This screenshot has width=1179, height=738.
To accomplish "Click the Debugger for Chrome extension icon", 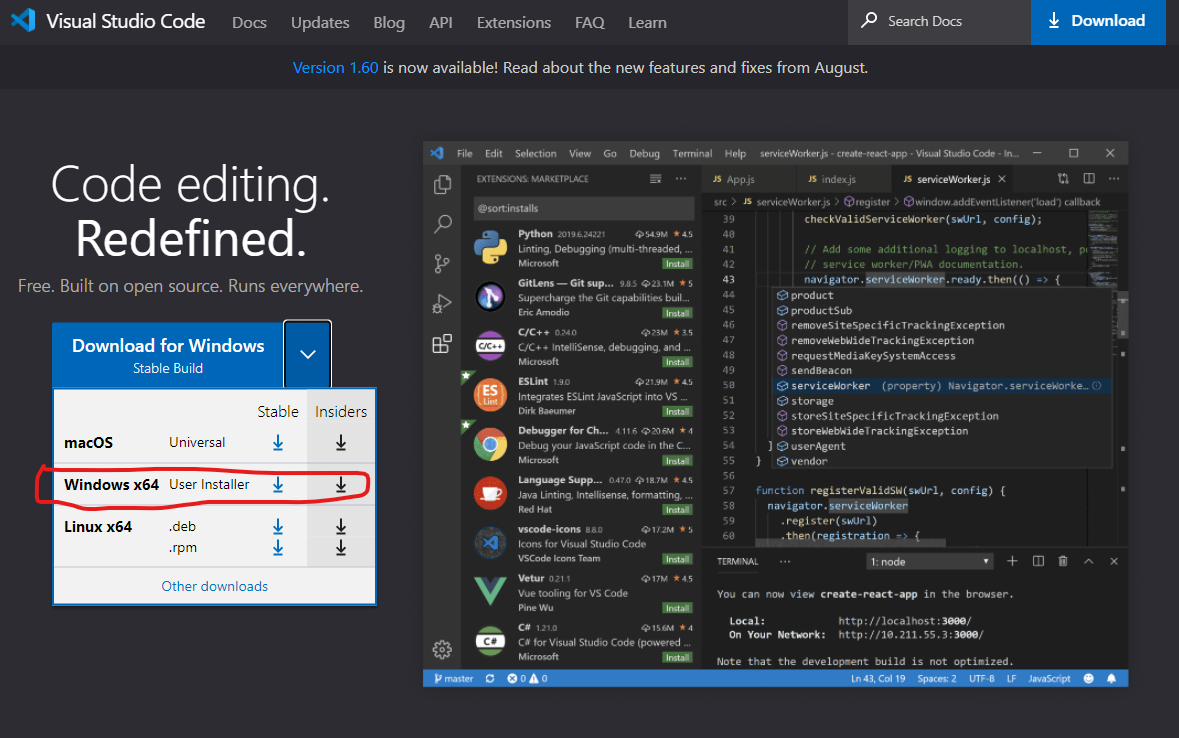I will tap(490, 445).
